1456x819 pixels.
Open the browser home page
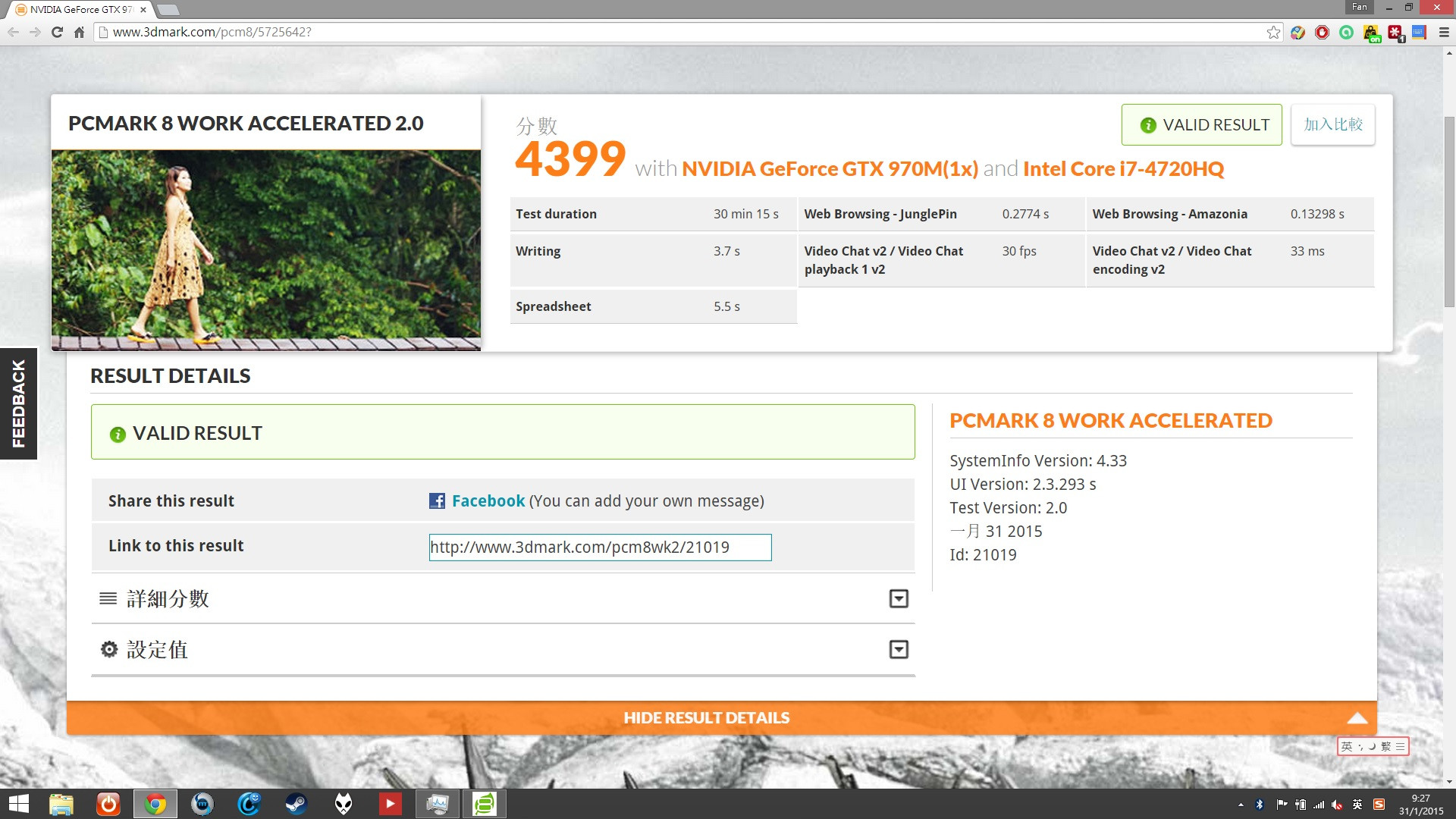click(x=79, y=32)
